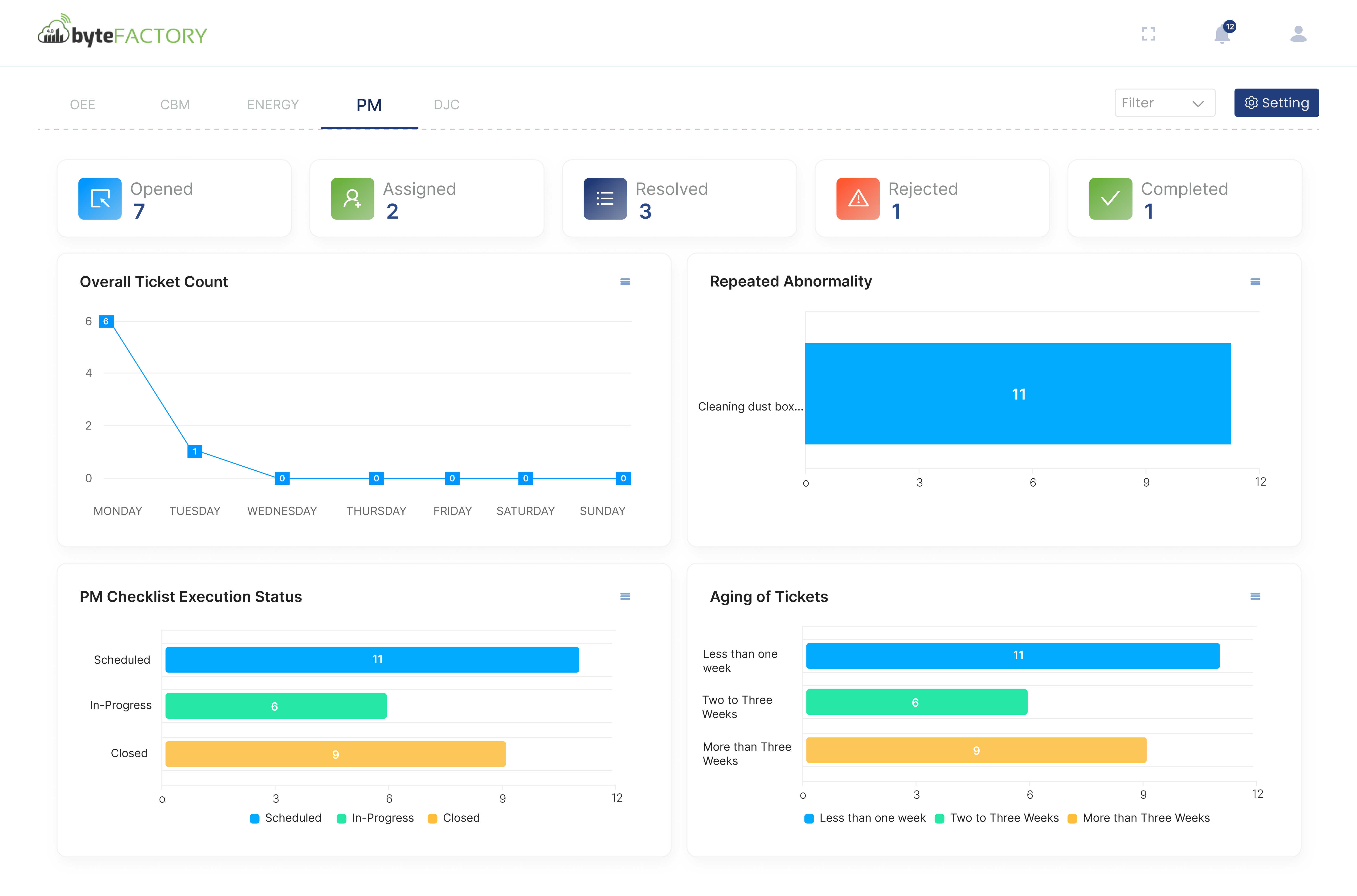Click the Closed bar showing 9
This screenshot has width=1357, height=896.
tap(335, 754)
